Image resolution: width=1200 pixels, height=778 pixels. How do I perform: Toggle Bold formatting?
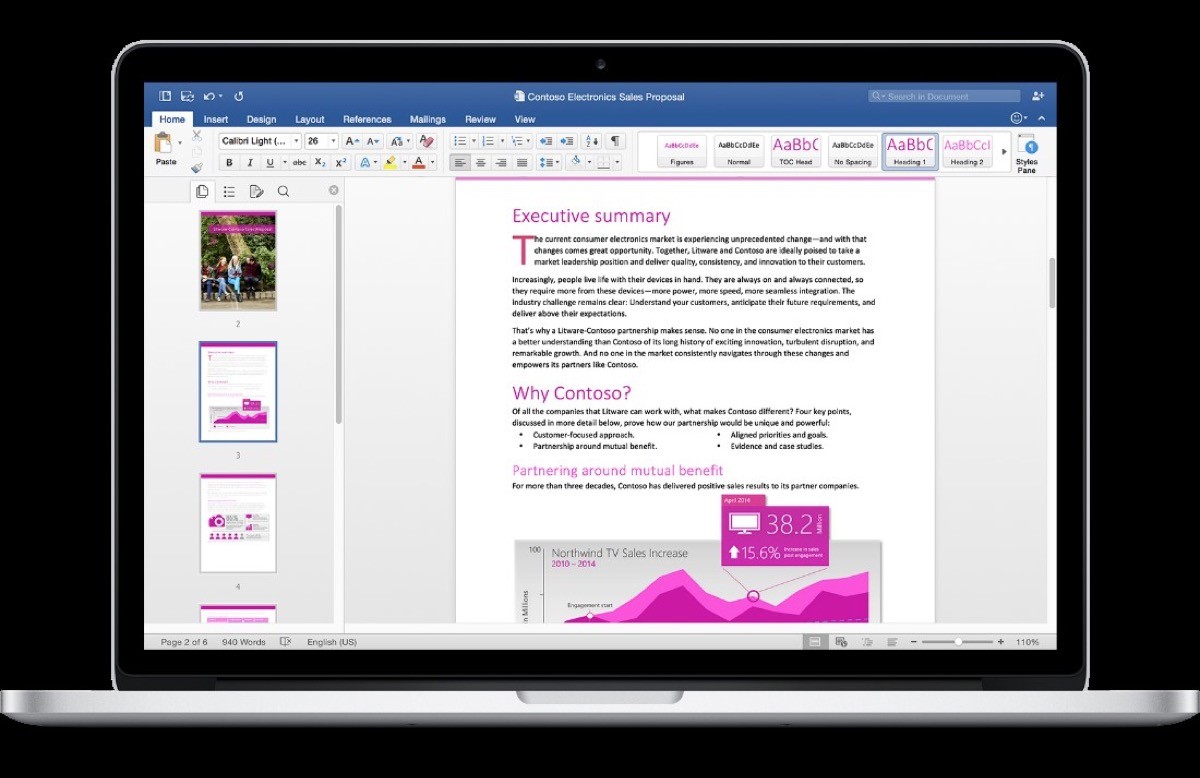coord(229,162)
